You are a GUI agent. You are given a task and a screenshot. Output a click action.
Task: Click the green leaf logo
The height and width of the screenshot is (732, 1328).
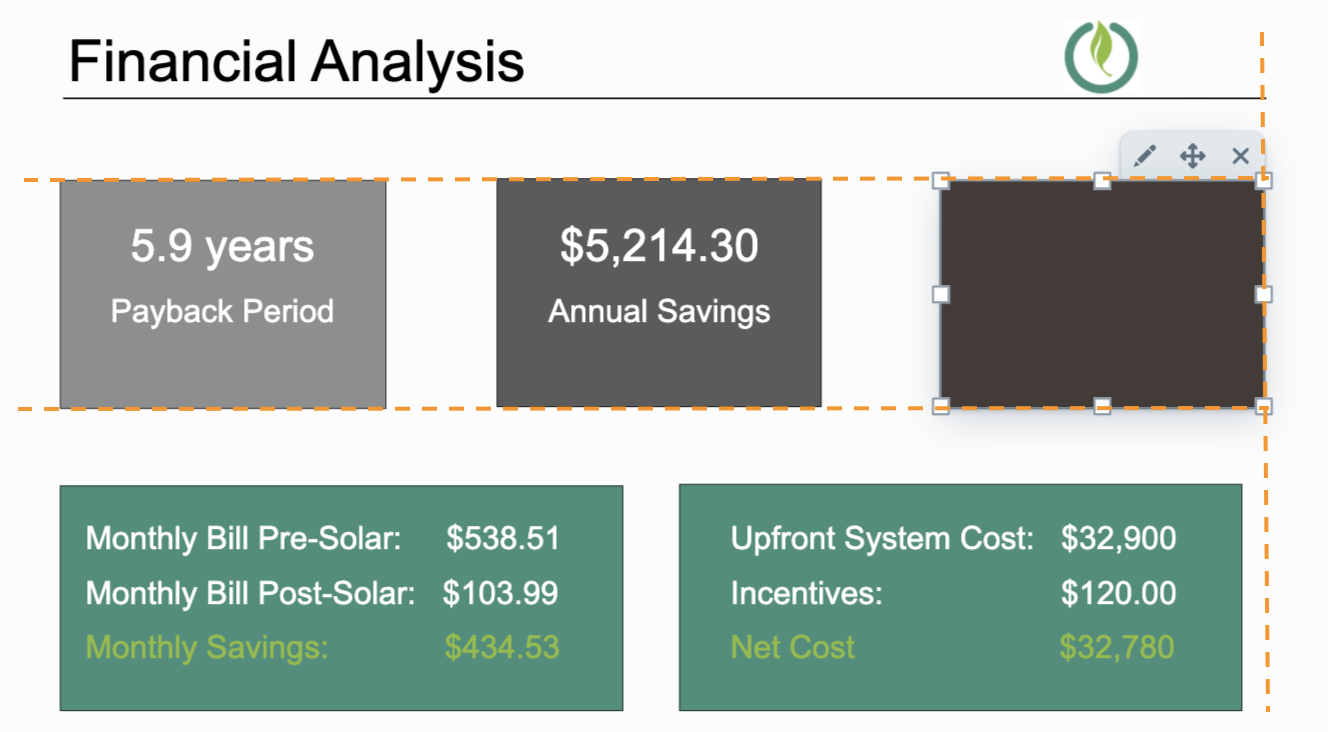(1101, 56)
